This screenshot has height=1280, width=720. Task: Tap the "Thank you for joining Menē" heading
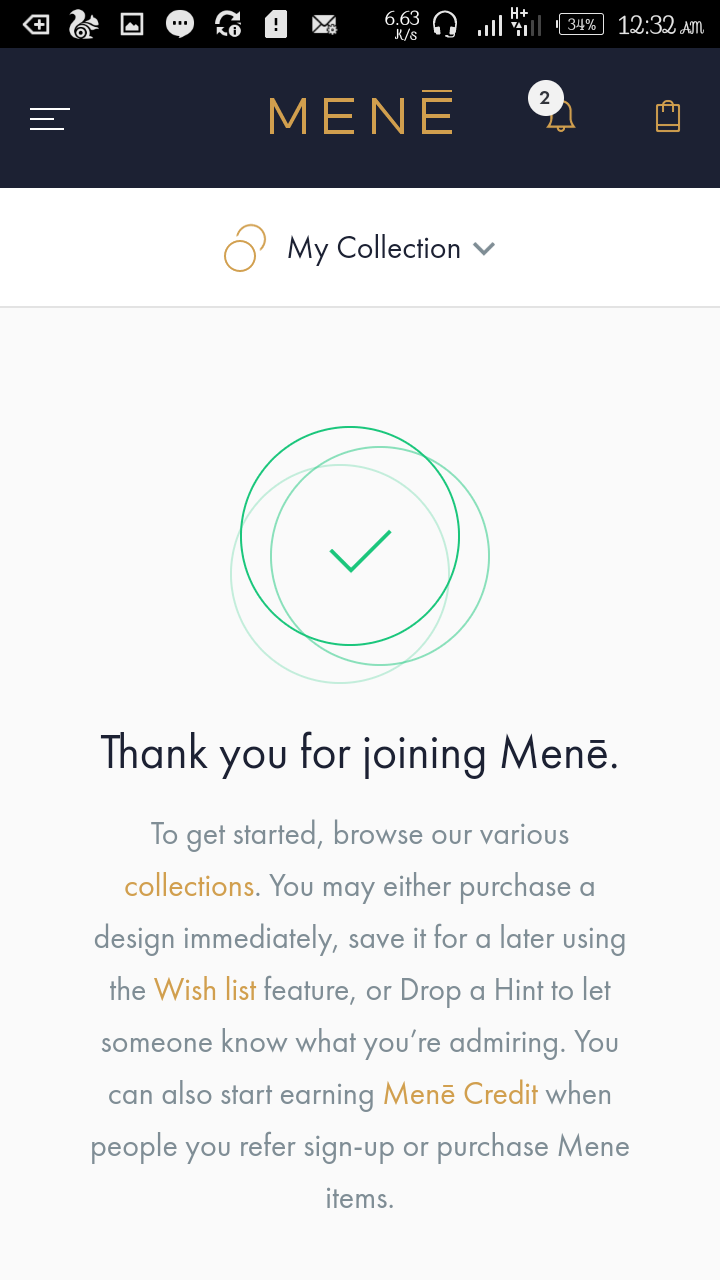[360, 753]
